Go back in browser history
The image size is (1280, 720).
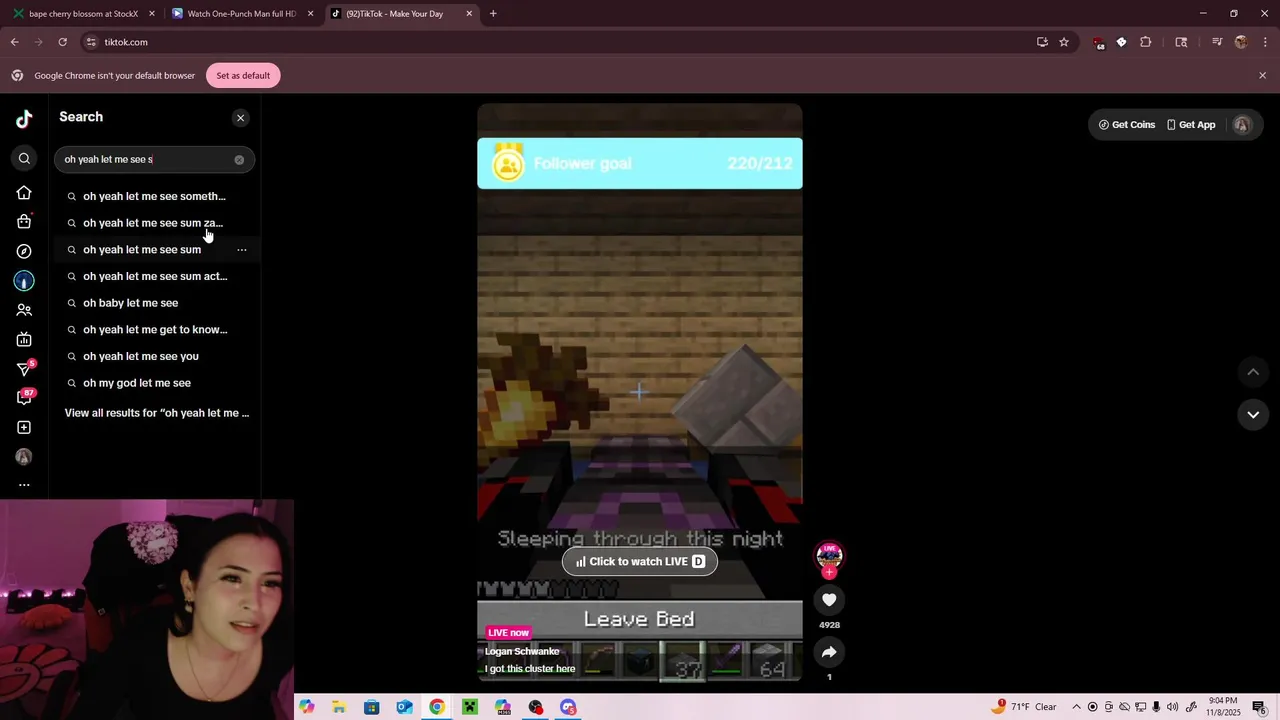[x=14, y=42]
